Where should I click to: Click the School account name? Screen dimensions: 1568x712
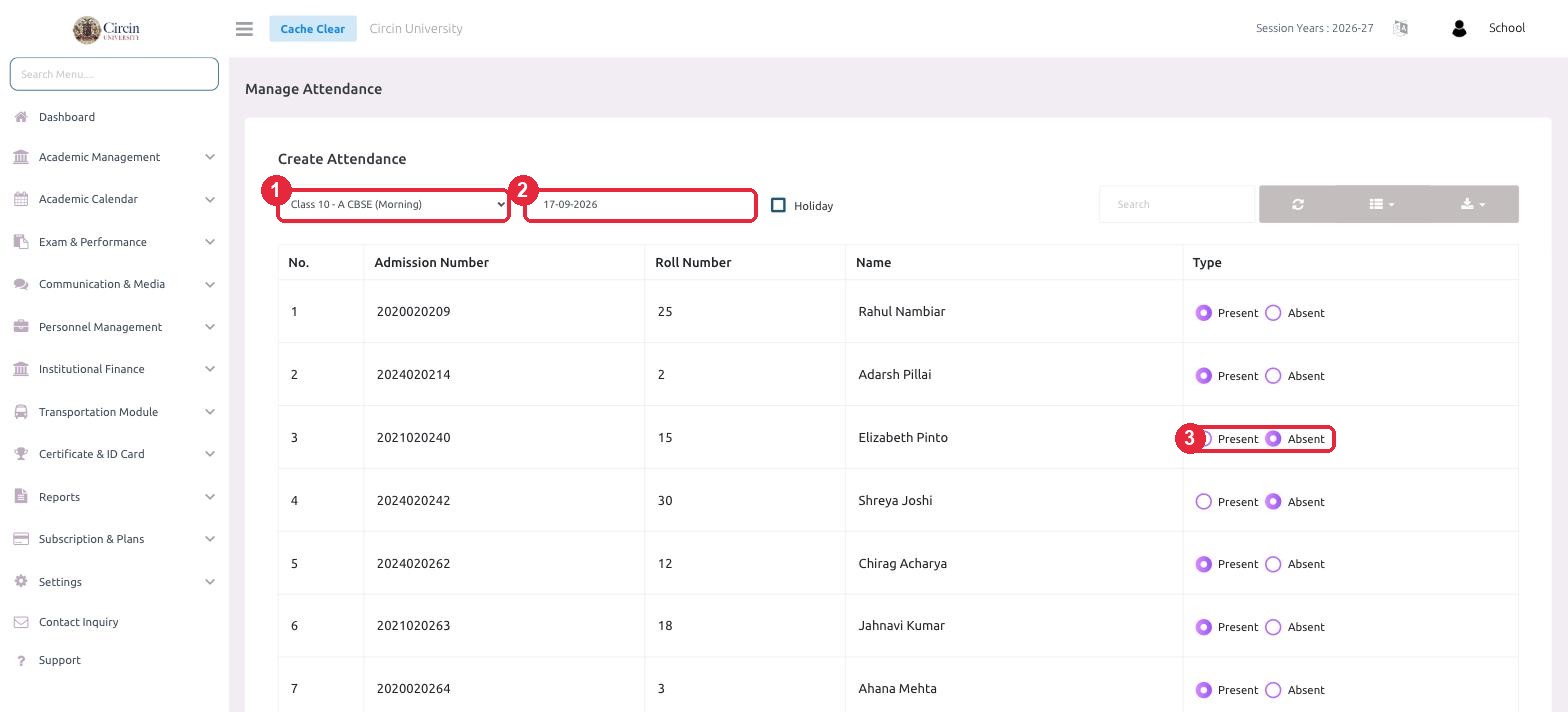(1506, 28)
